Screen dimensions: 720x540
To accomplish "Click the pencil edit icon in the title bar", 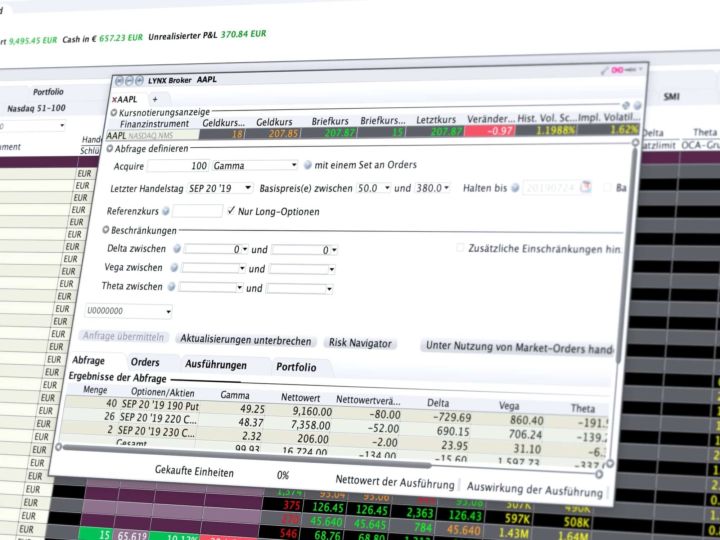I will pos(604,71).
